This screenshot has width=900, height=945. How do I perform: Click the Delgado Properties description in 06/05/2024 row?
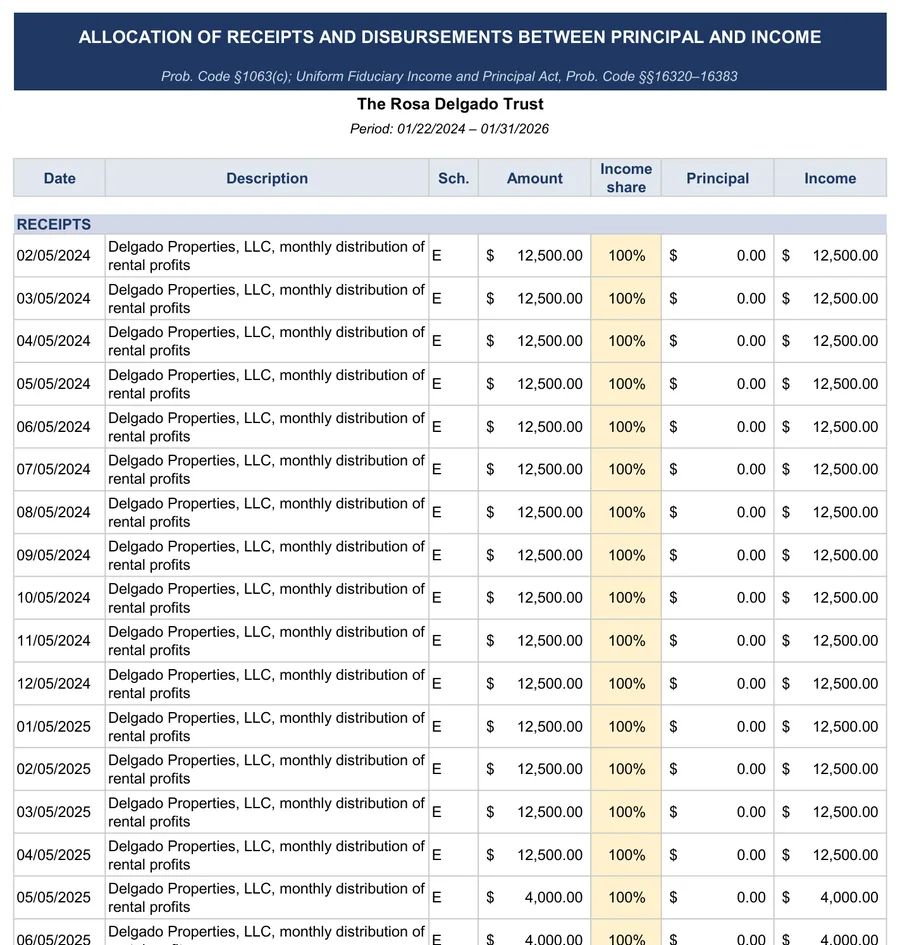266,427
